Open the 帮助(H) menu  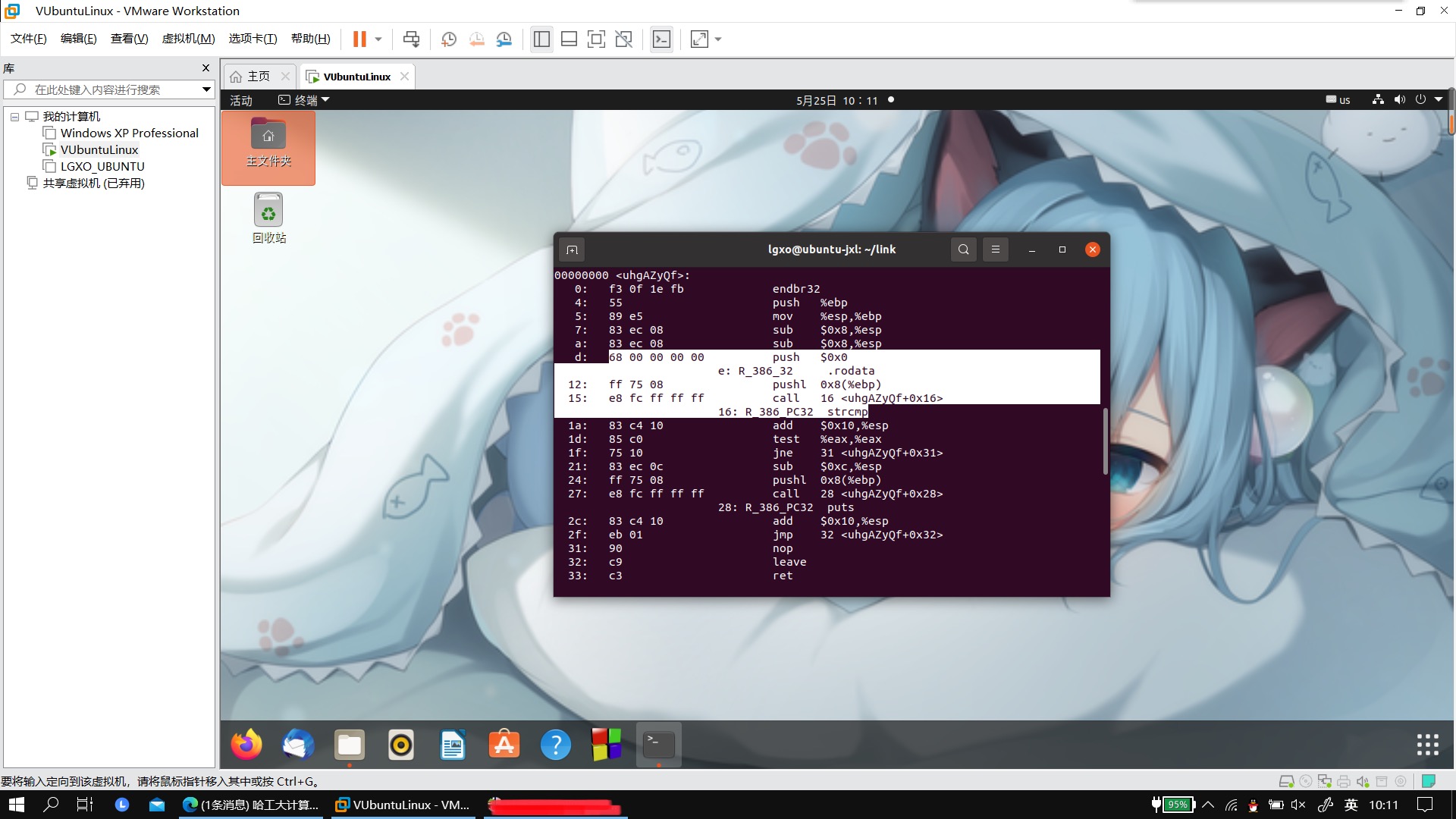(311, 39)
